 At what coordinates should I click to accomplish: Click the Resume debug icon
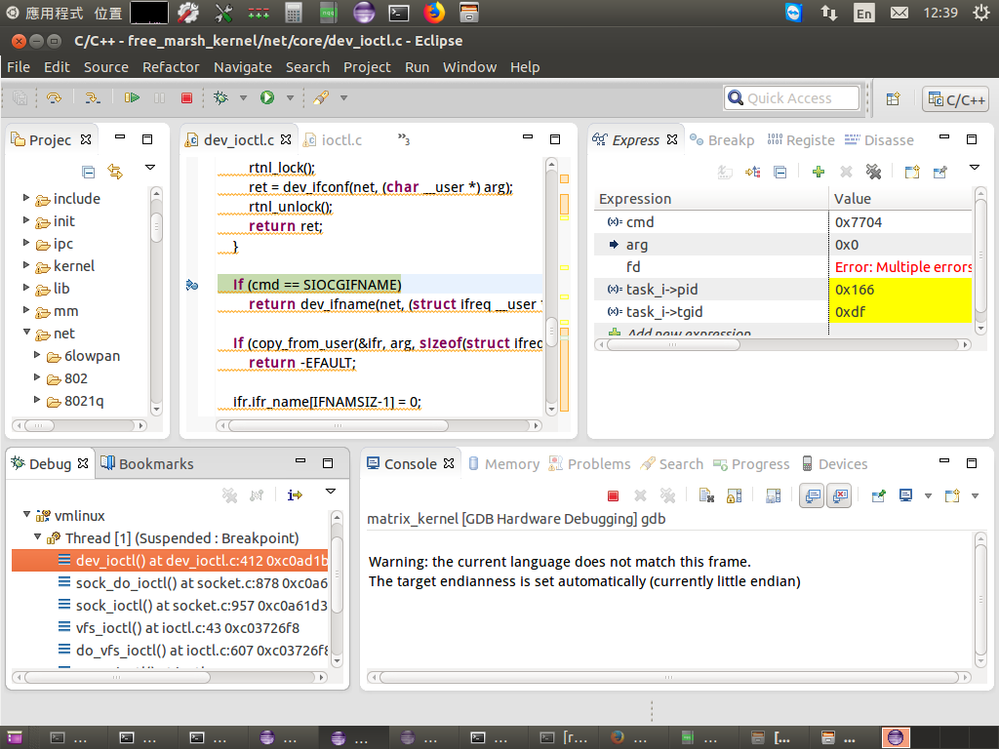(132, 97)
